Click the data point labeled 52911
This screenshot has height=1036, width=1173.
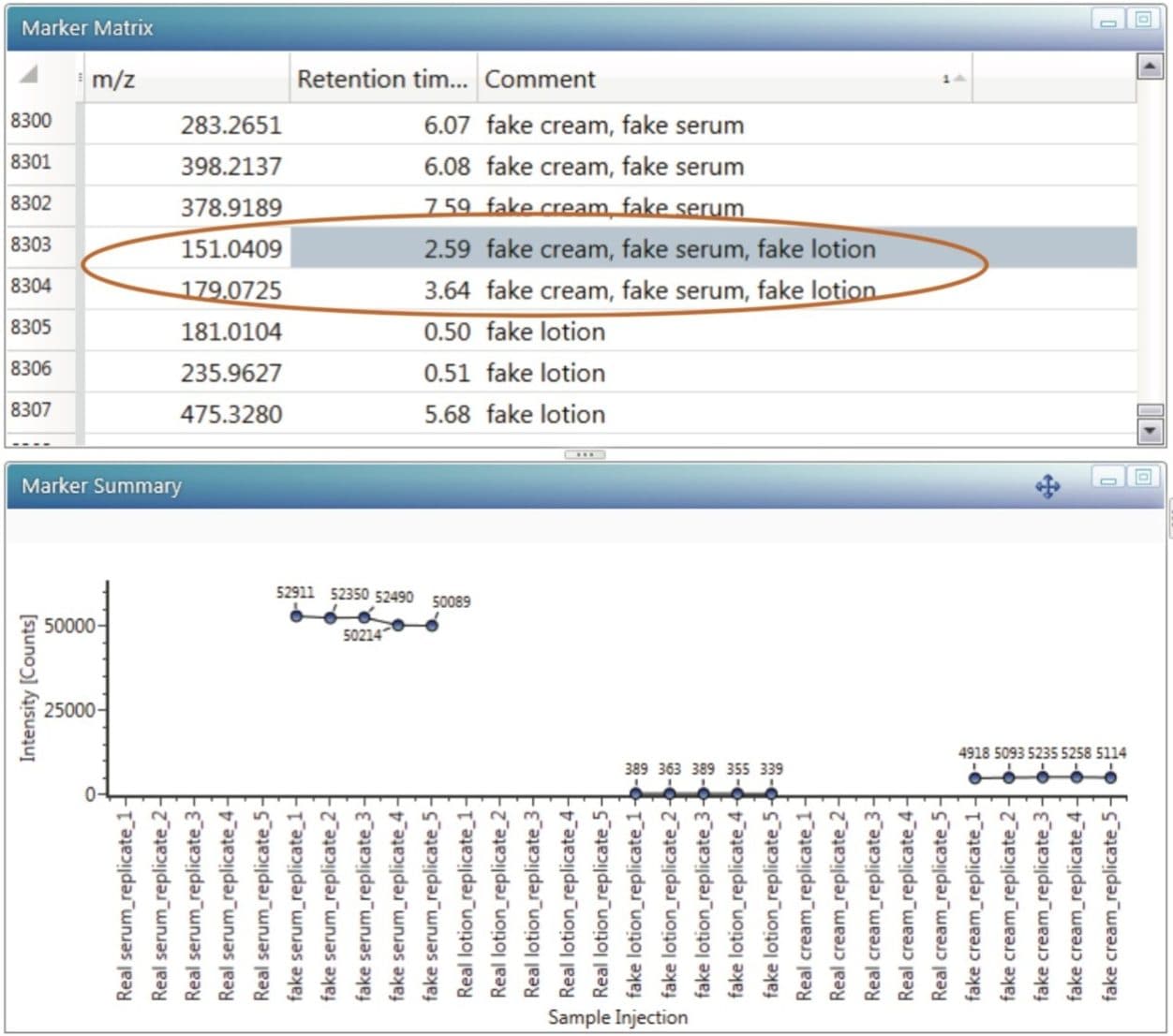click(x=296, y=615)
